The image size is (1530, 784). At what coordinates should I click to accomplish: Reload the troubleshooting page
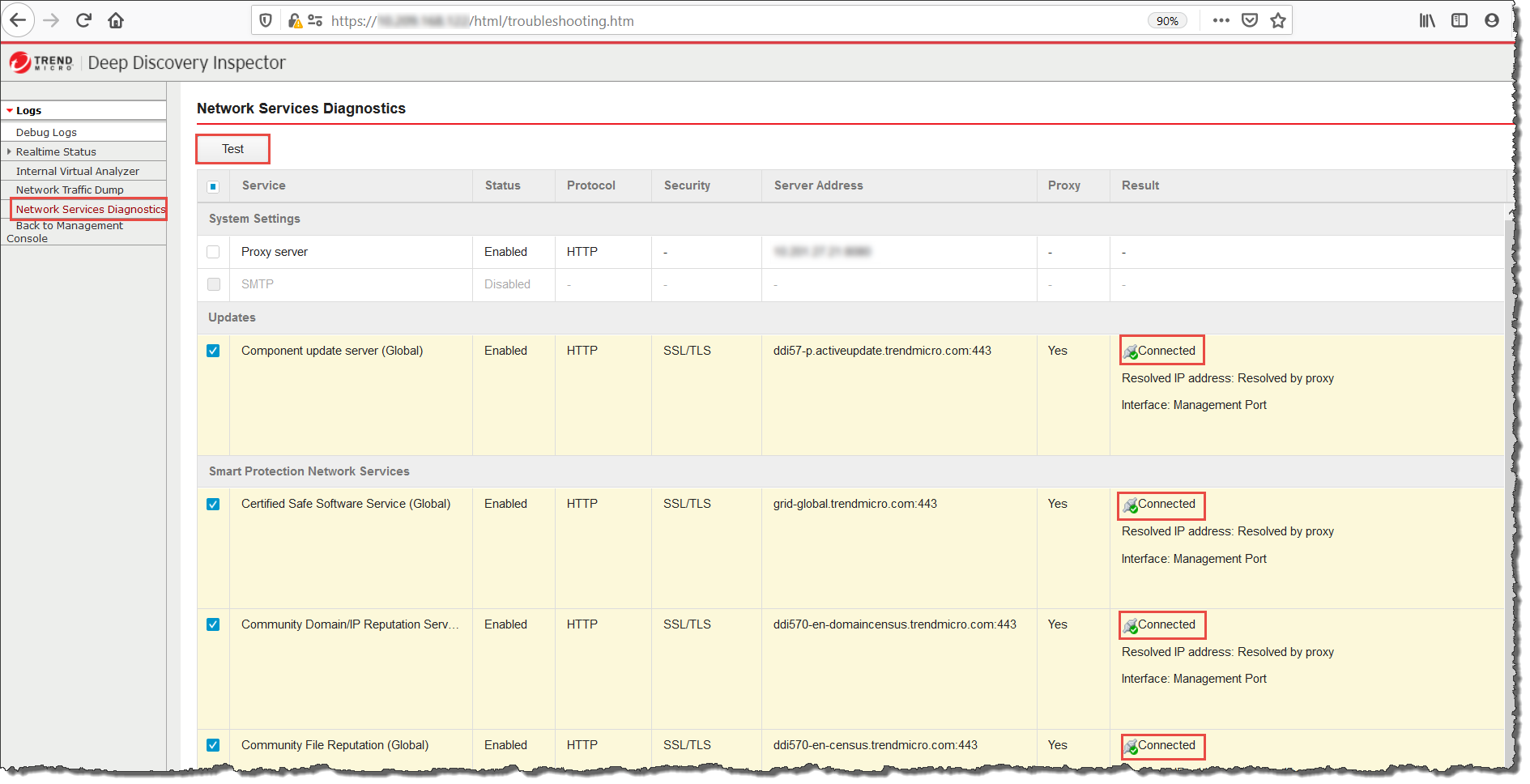(x=83, y=20)
